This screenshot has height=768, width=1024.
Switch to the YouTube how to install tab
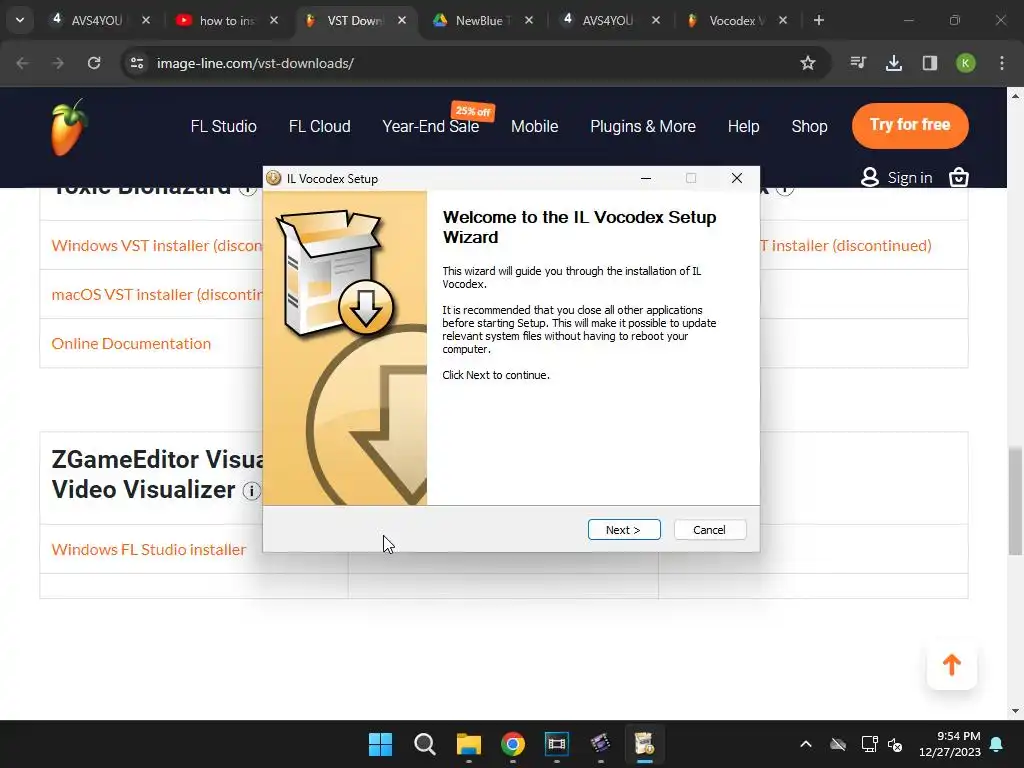(x=225, y=20)
